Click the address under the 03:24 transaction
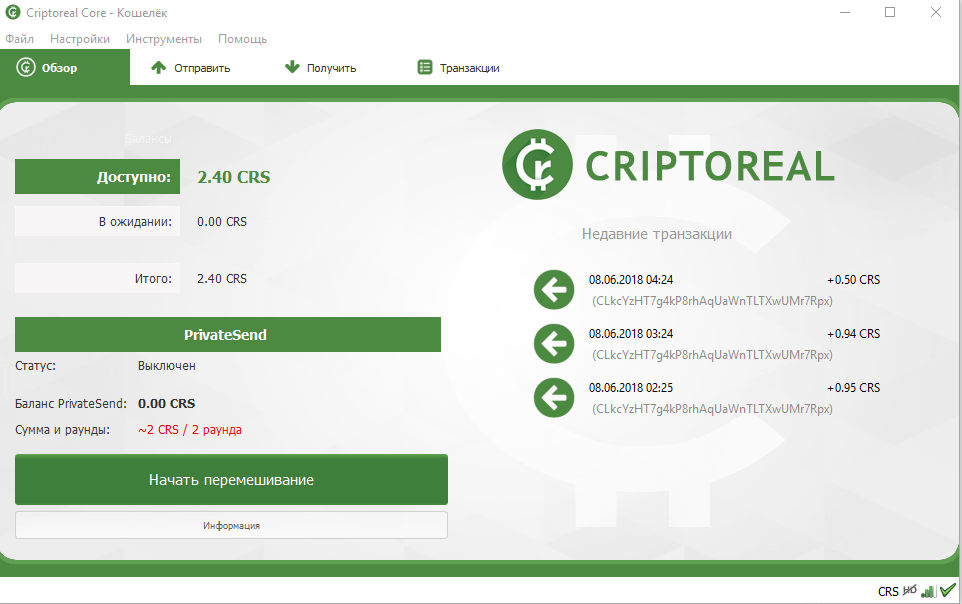Viewport: 962px width, 604px height. tap(712, 355)
